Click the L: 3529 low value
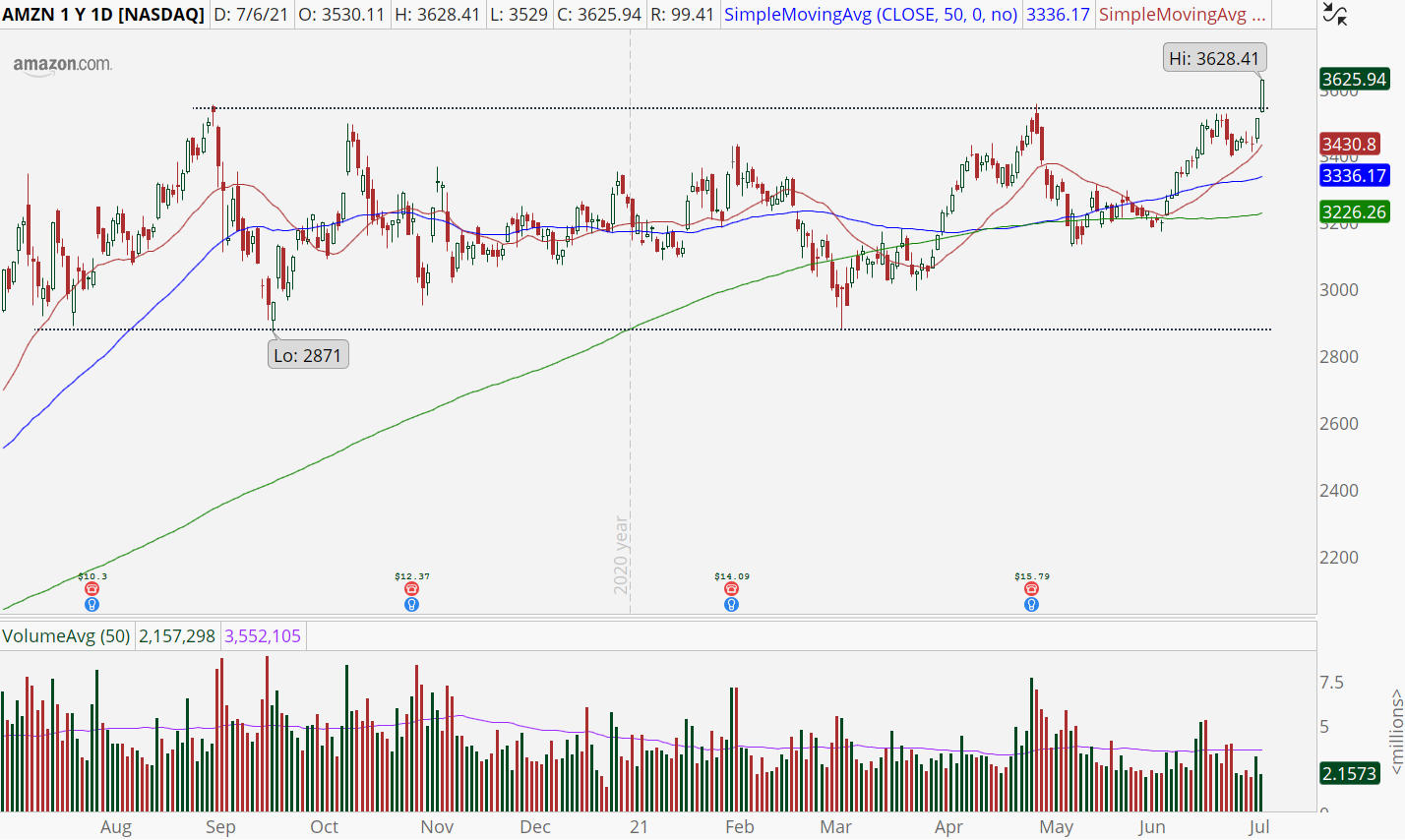The width and height of the screenshot is (1405, 840). click(x=518, y=15)
